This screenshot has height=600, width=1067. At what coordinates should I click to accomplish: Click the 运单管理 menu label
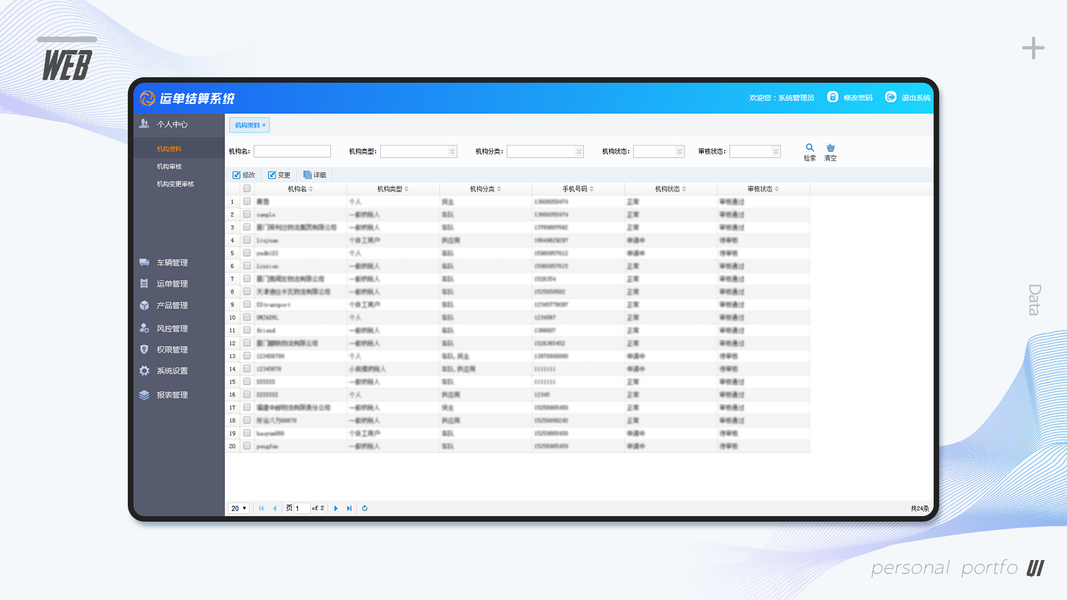click(x=172, y=284)
